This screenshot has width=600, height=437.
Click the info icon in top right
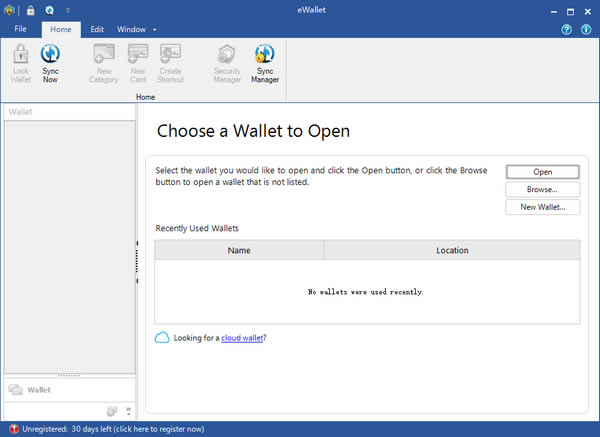coord(586,30)
